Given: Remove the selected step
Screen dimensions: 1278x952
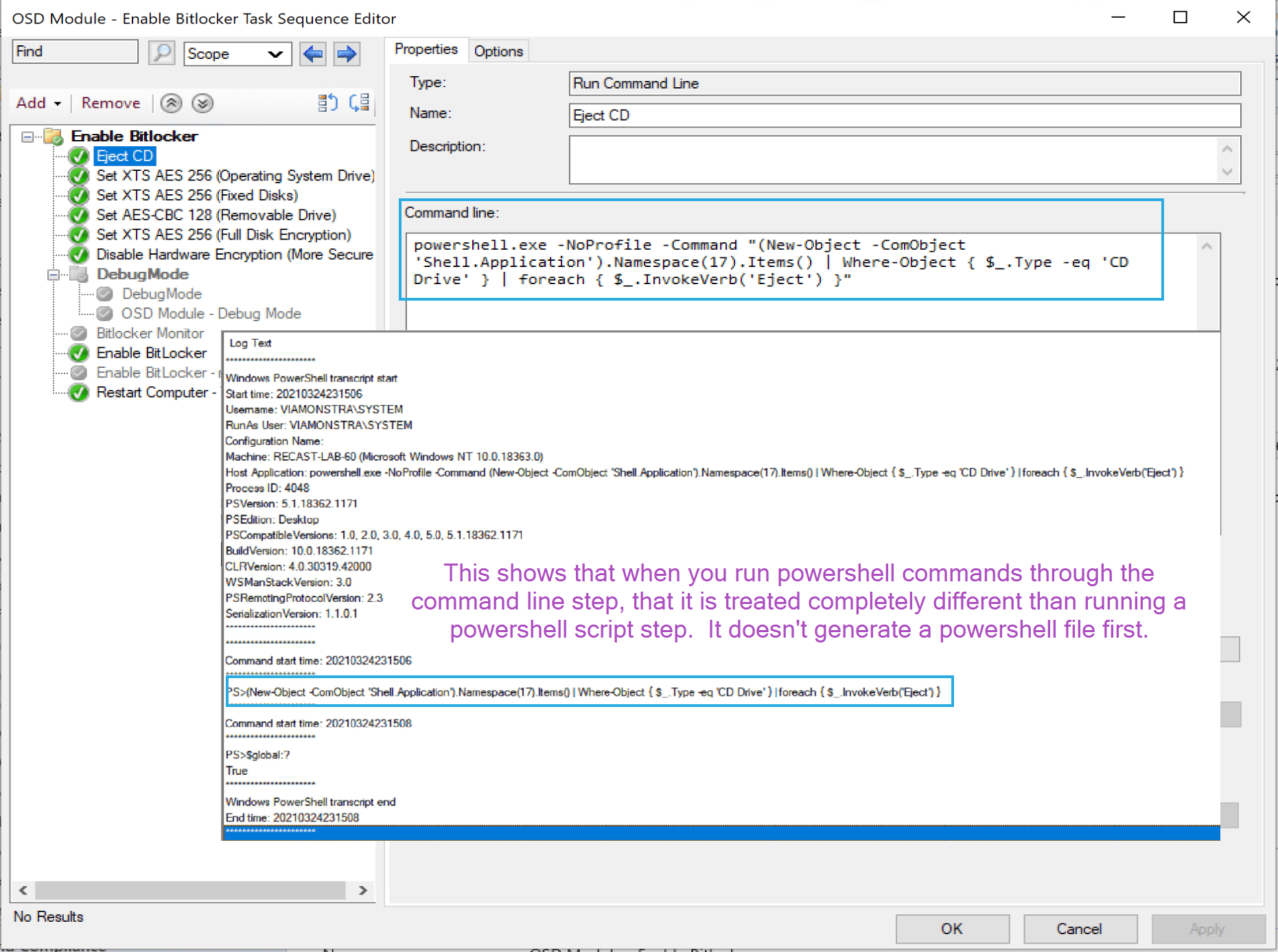Looking at the screenshot, I should (111, 103).
